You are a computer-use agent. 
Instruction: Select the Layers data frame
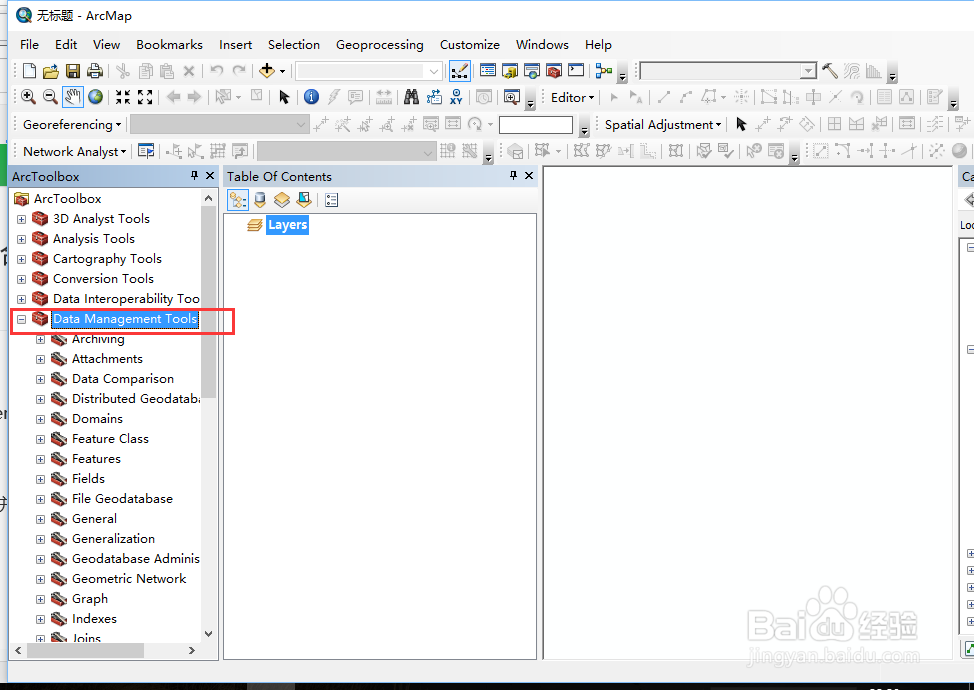[x=287, y=225]
